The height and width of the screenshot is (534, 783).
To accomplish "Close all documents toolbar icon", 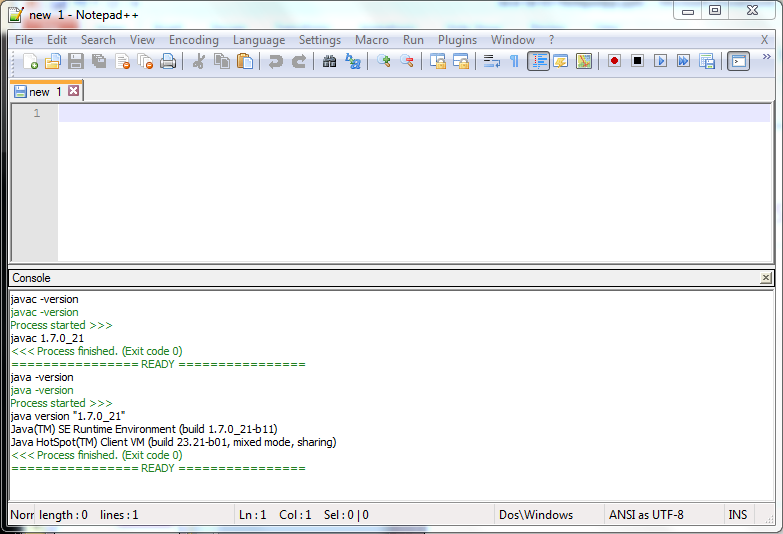I will pos(145,61).
